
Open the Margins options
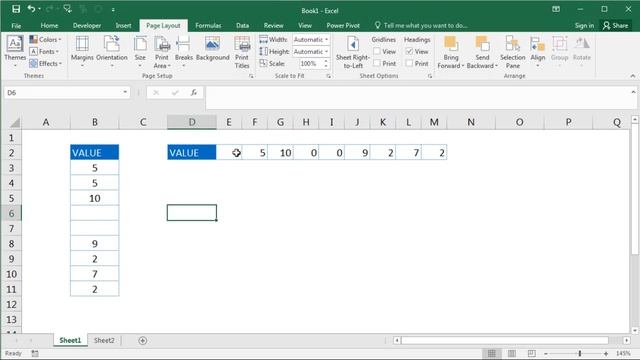click(x=82, y=51)
